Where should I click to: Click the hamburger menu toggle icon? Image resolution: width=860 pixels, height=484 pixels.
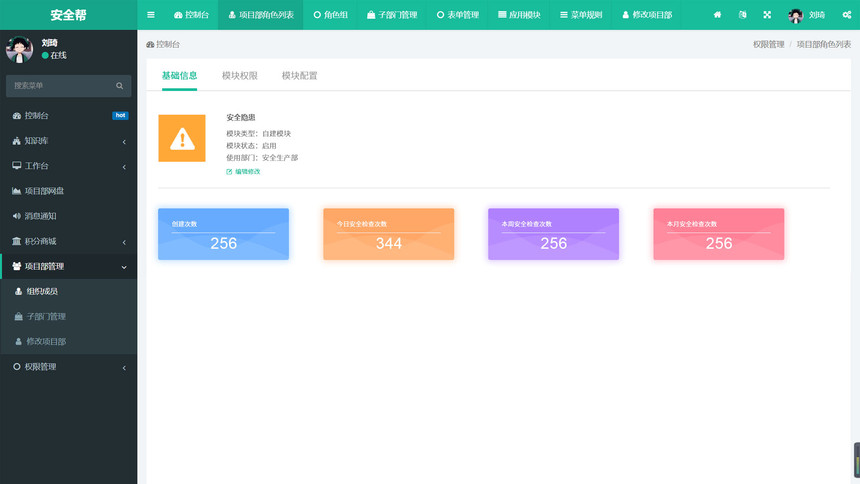click(x=151, y=15)
